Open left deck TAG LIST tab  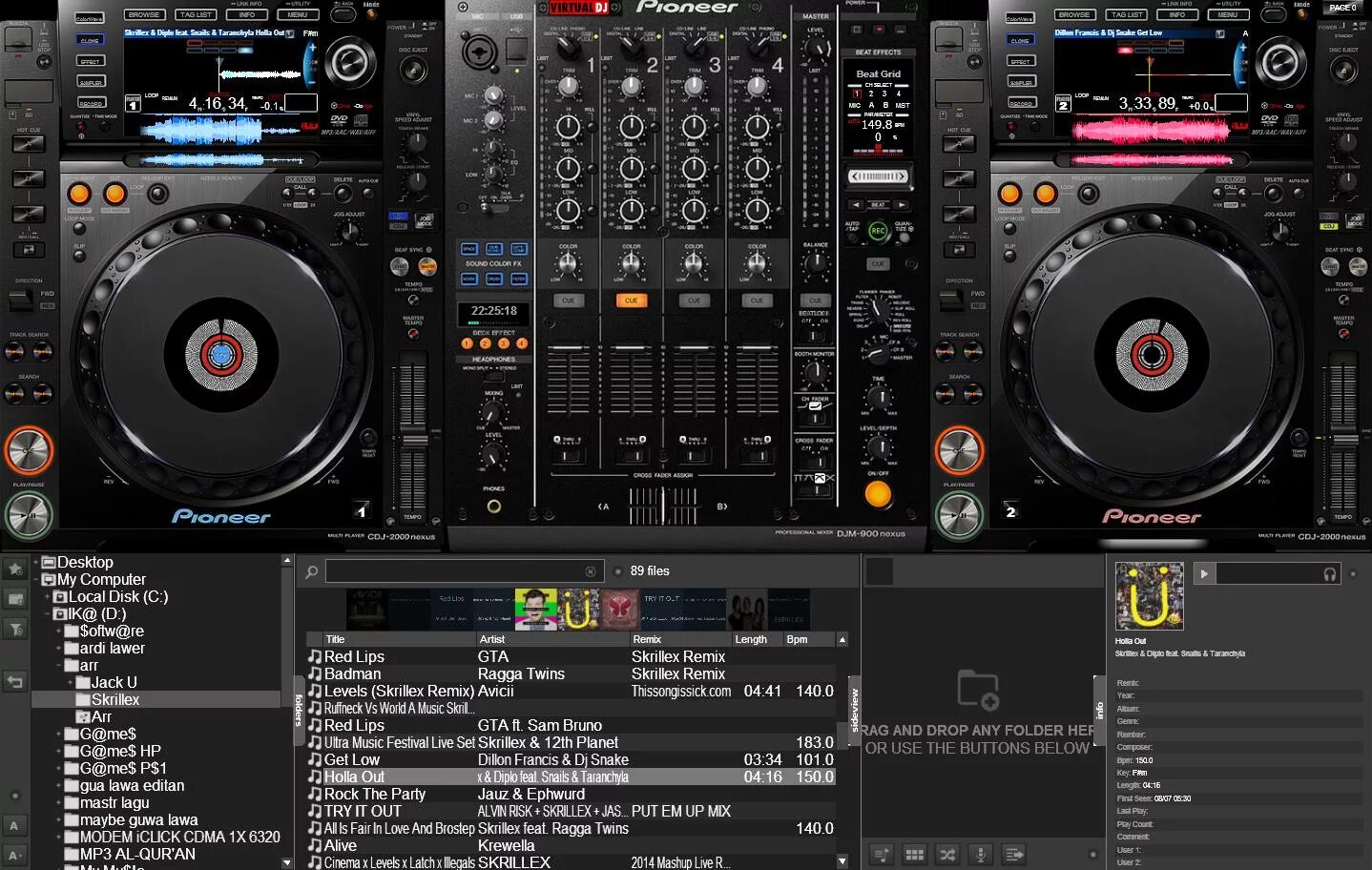click(196, 14)
